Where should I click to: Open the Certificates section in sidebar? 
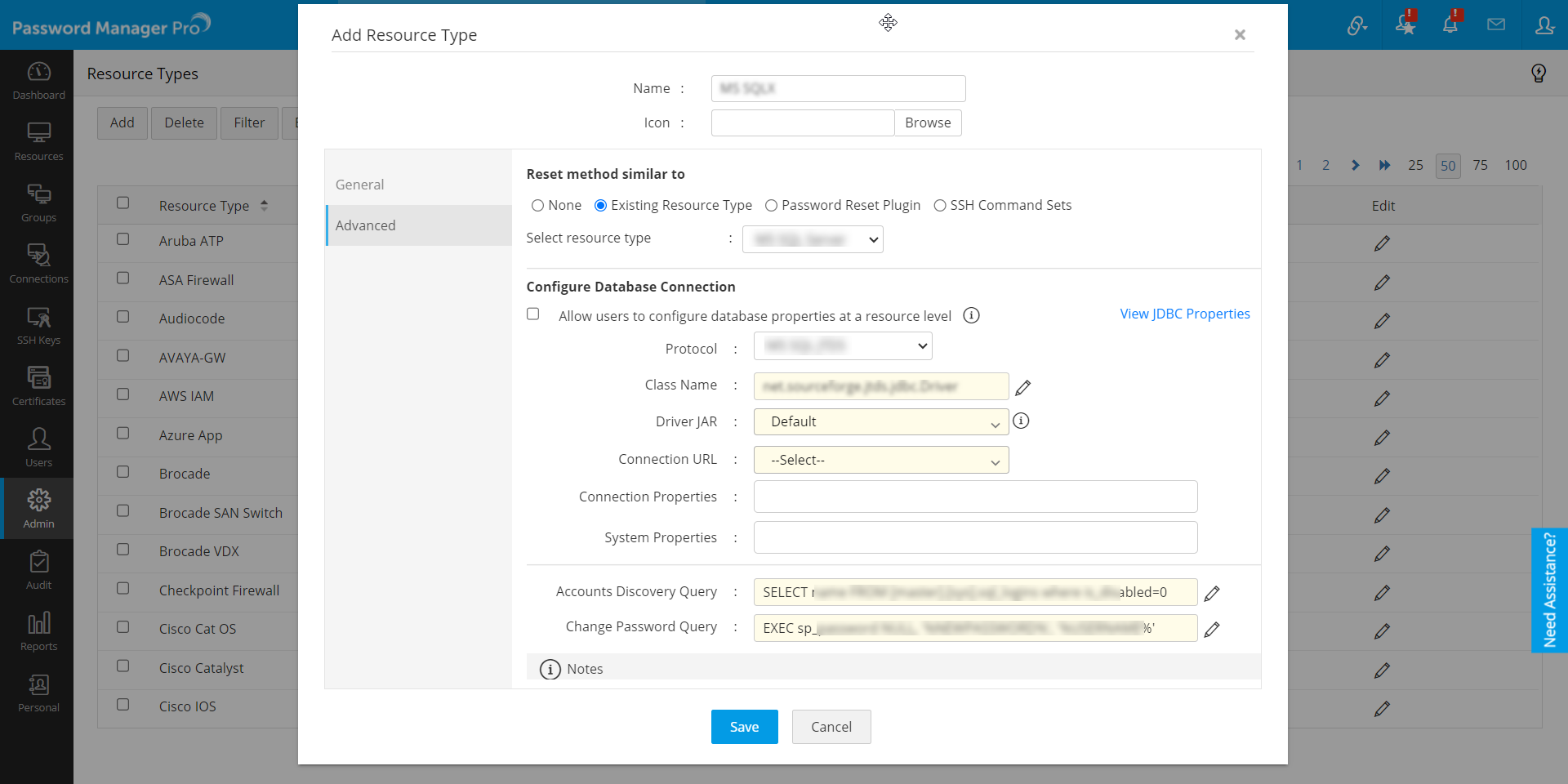[x=38, y=385]
